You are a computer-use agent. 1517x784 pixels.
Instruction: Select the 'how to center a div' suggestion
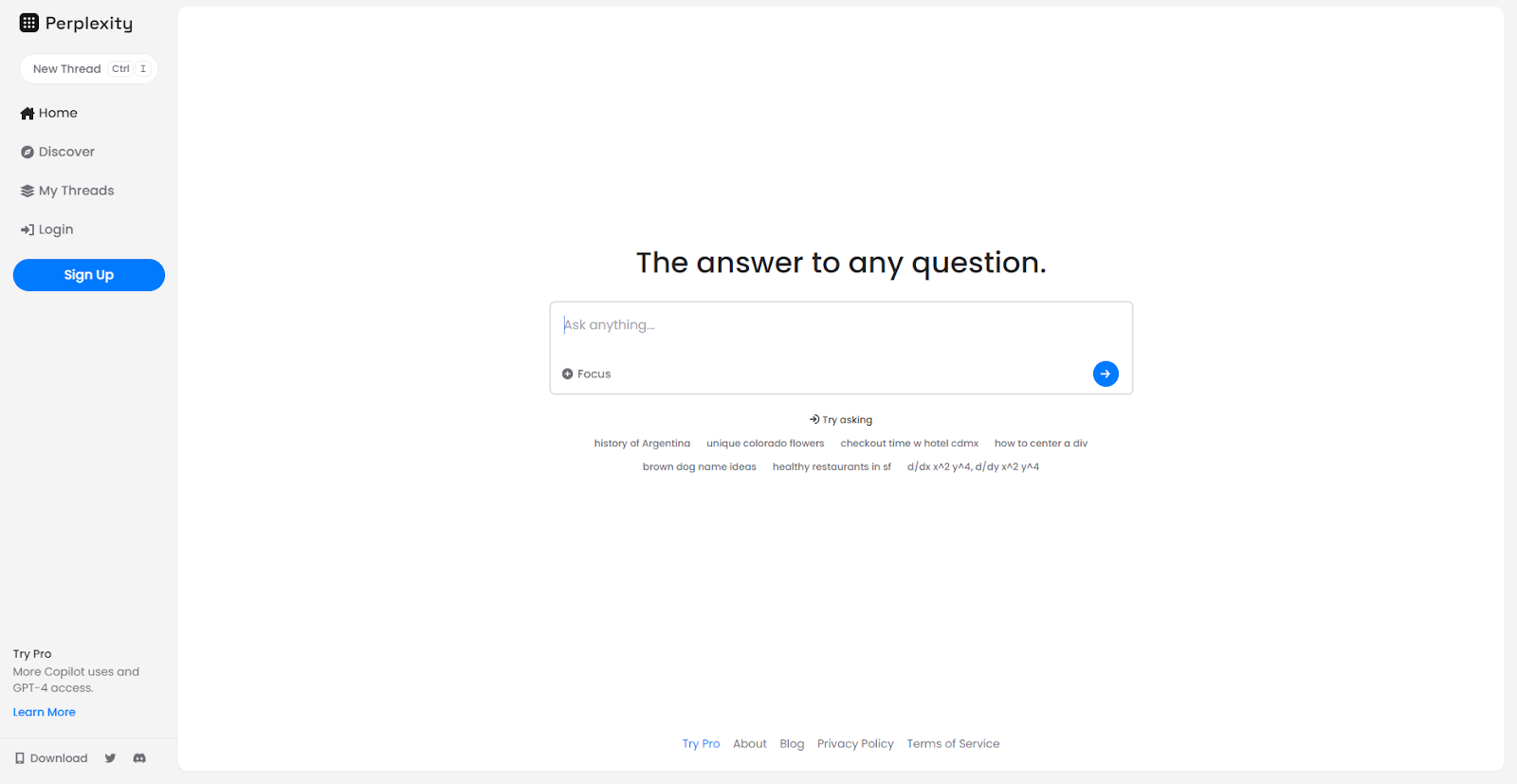coord(1040,443)
